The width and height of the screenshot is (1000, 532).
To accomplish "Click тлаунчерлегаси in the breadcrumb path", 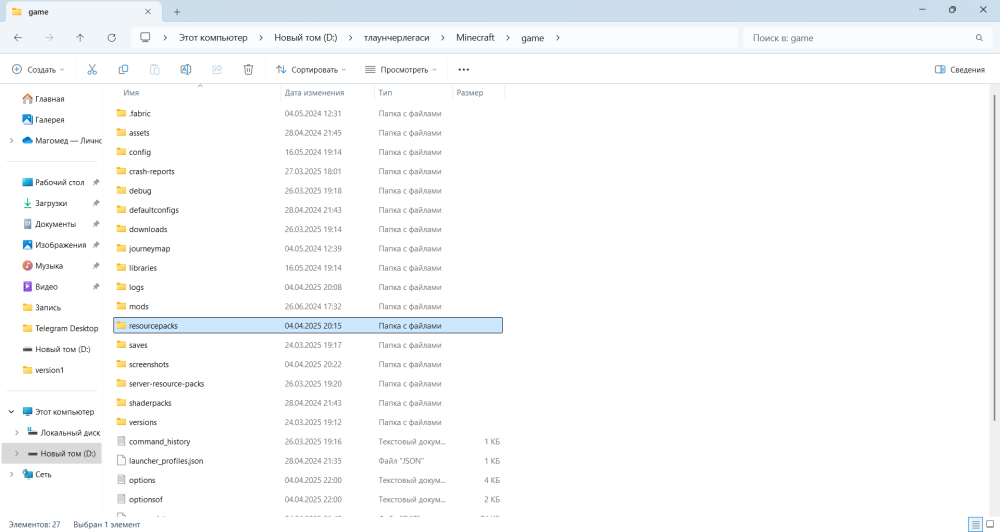I will 397,38.
